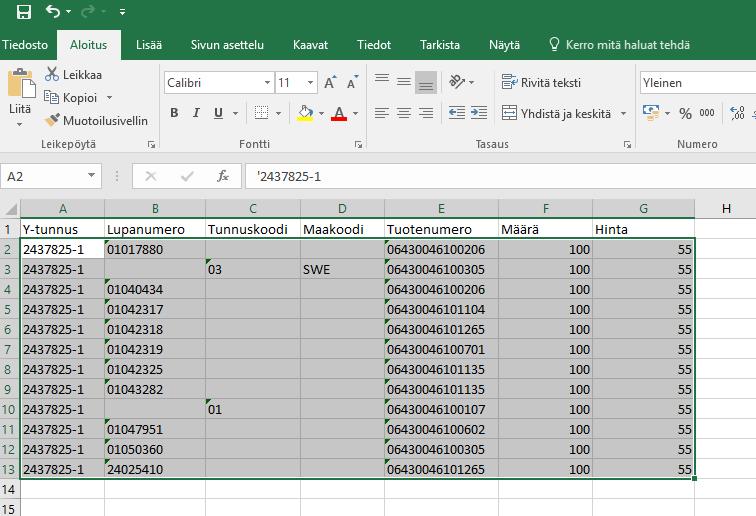Paste with the Liitä clipboard icon
This screenshot has width=756, height=516.
pos(21,84)
